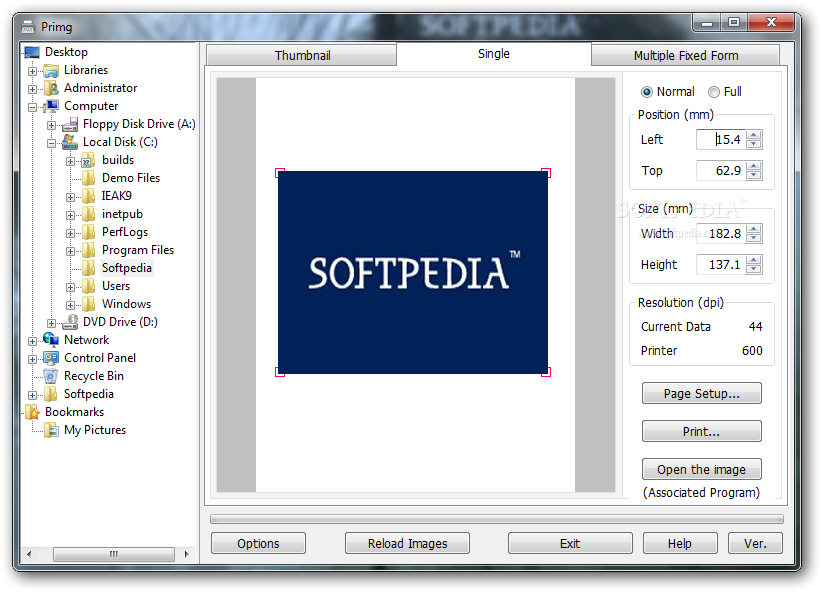Viewport: 822px width, 592px height.
Task: Click the bottom-right image resize handle
Action: click(546, 372)
